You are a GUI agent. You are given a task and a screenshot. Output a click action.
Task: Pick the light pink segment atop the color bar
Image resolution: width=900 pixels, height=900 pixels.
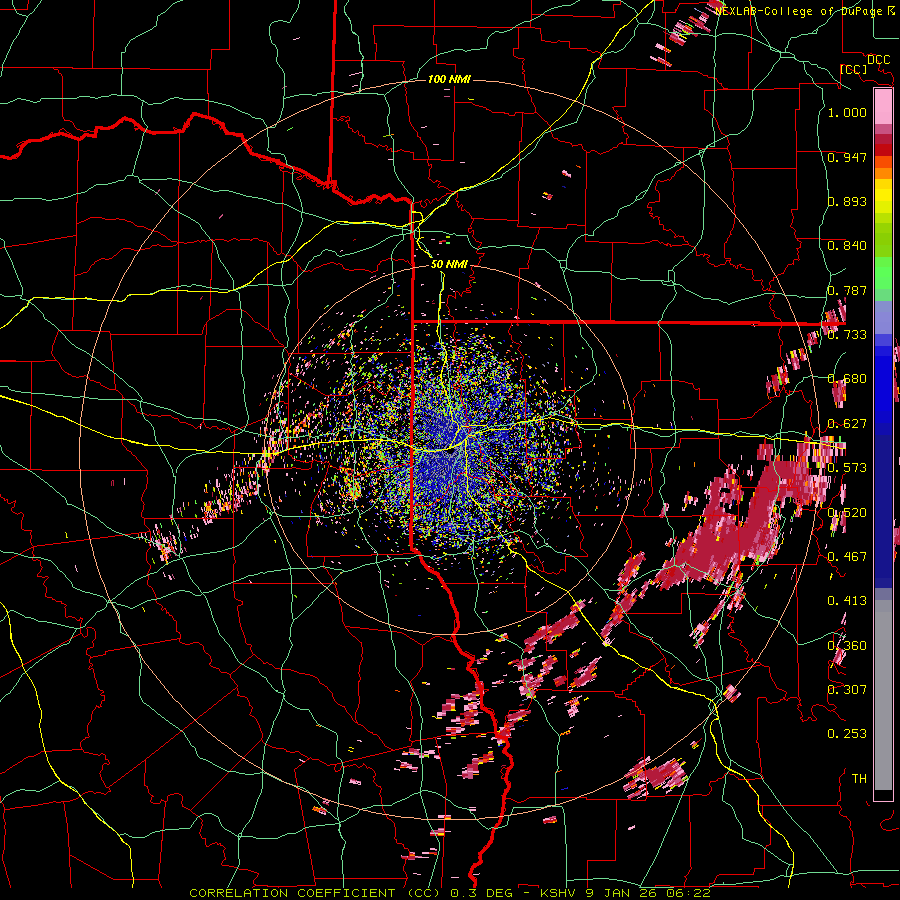883,106
